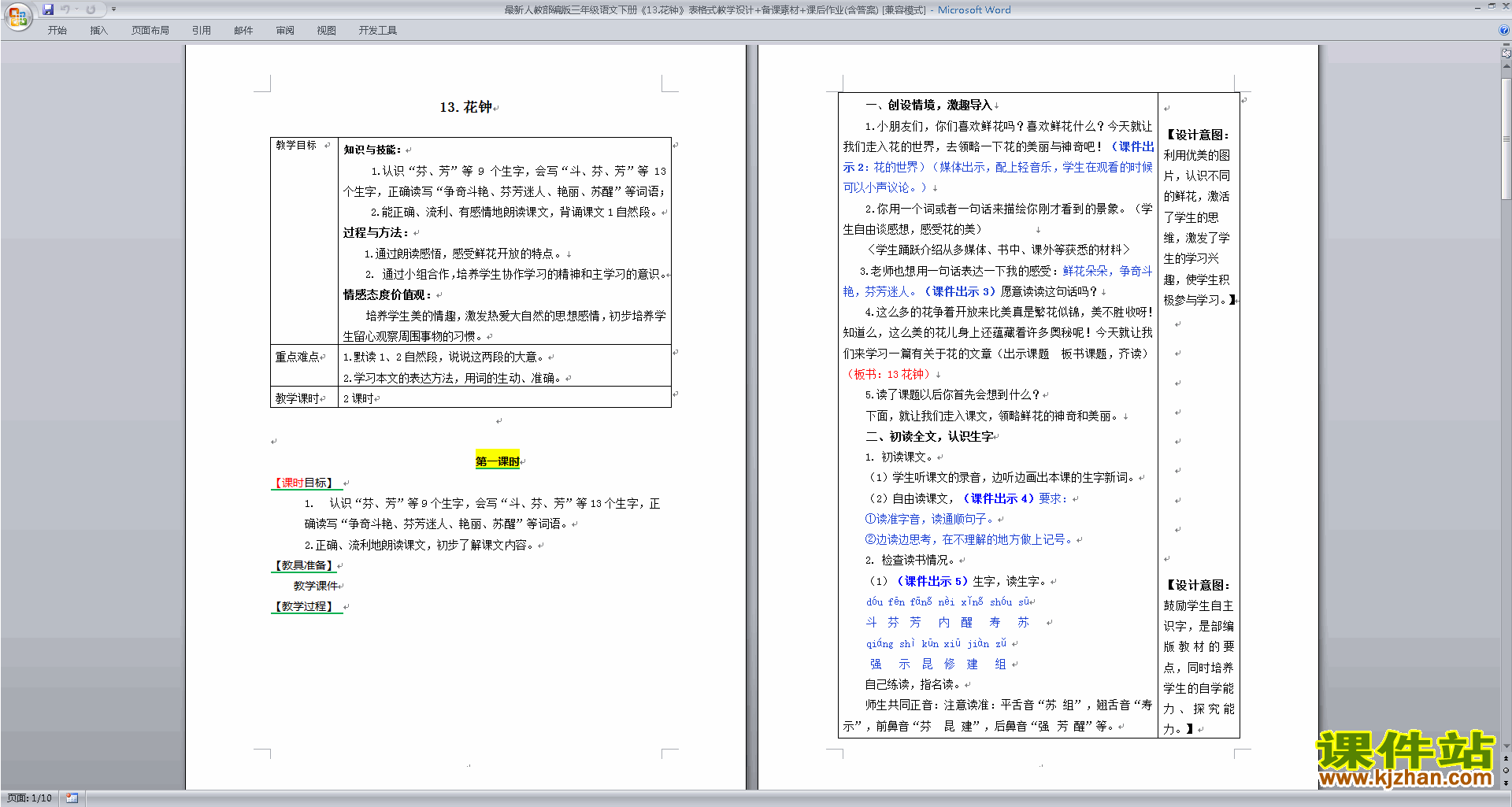
Task: Click the bold 知识与技能： label
Action: [372, 150]
